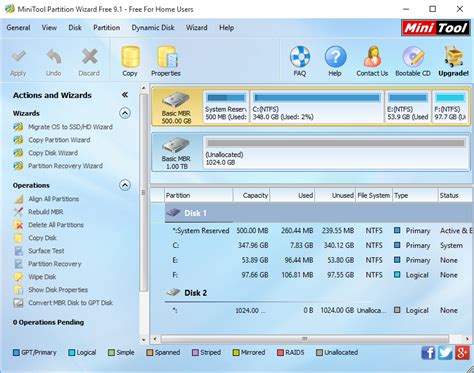Viewport: 474px width, 373px height.
Task: Select the F: partition row in the table
Action: (x=318, y=275)
